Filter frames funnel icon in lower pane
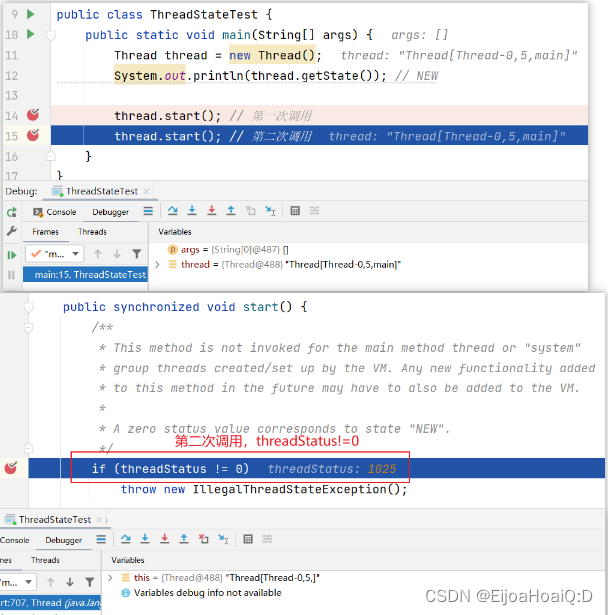Viewport: 608px width, 615px height. pos(89,582)
